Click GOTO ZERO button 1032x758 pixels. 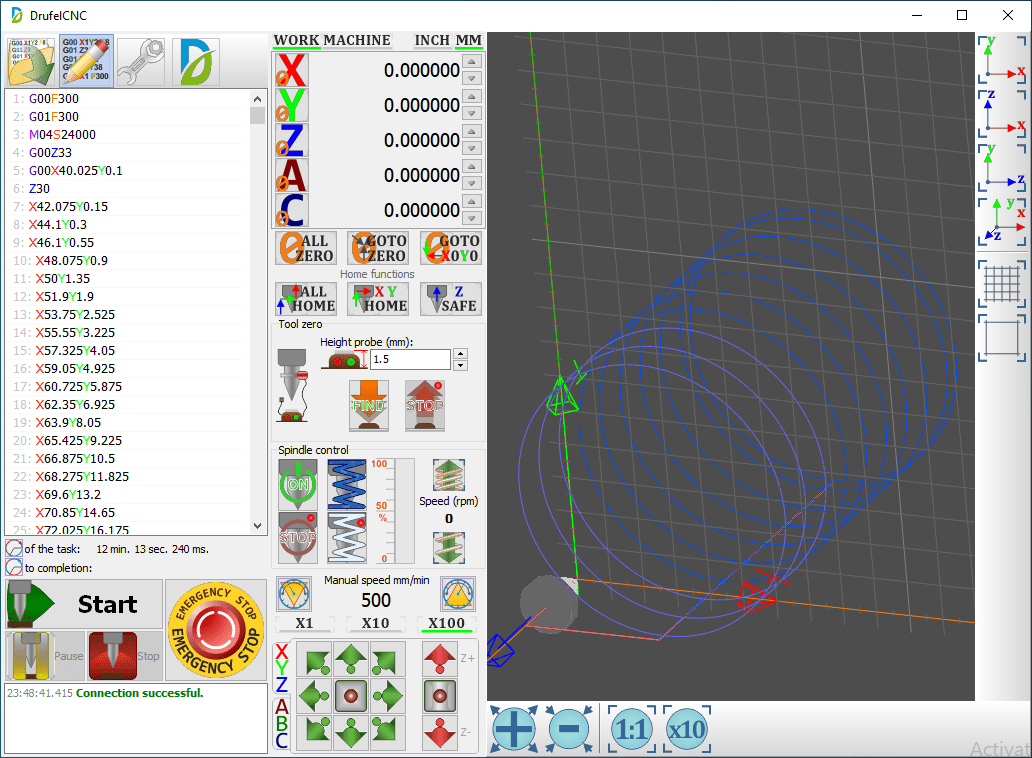378,247
